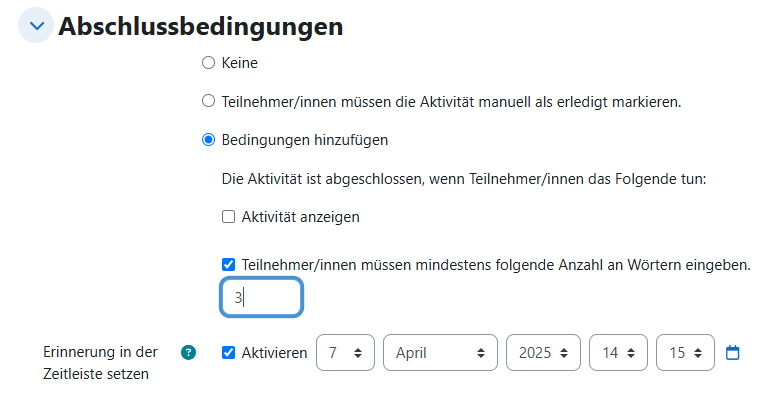The width and height of the screenshot is (782, 397).
Task: Open the hour dropdown showing 14
Action: [618, 353]
